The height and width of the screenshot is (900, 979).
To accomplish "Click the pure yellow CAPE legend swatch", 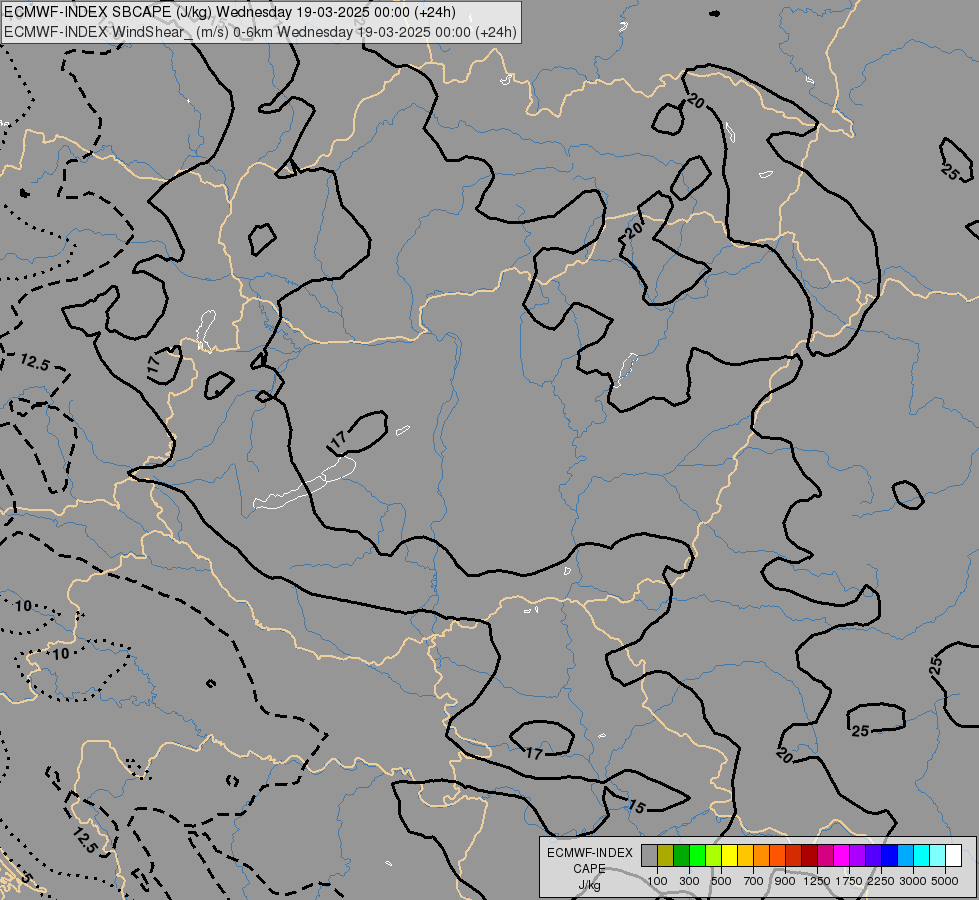I will [729, 855].
